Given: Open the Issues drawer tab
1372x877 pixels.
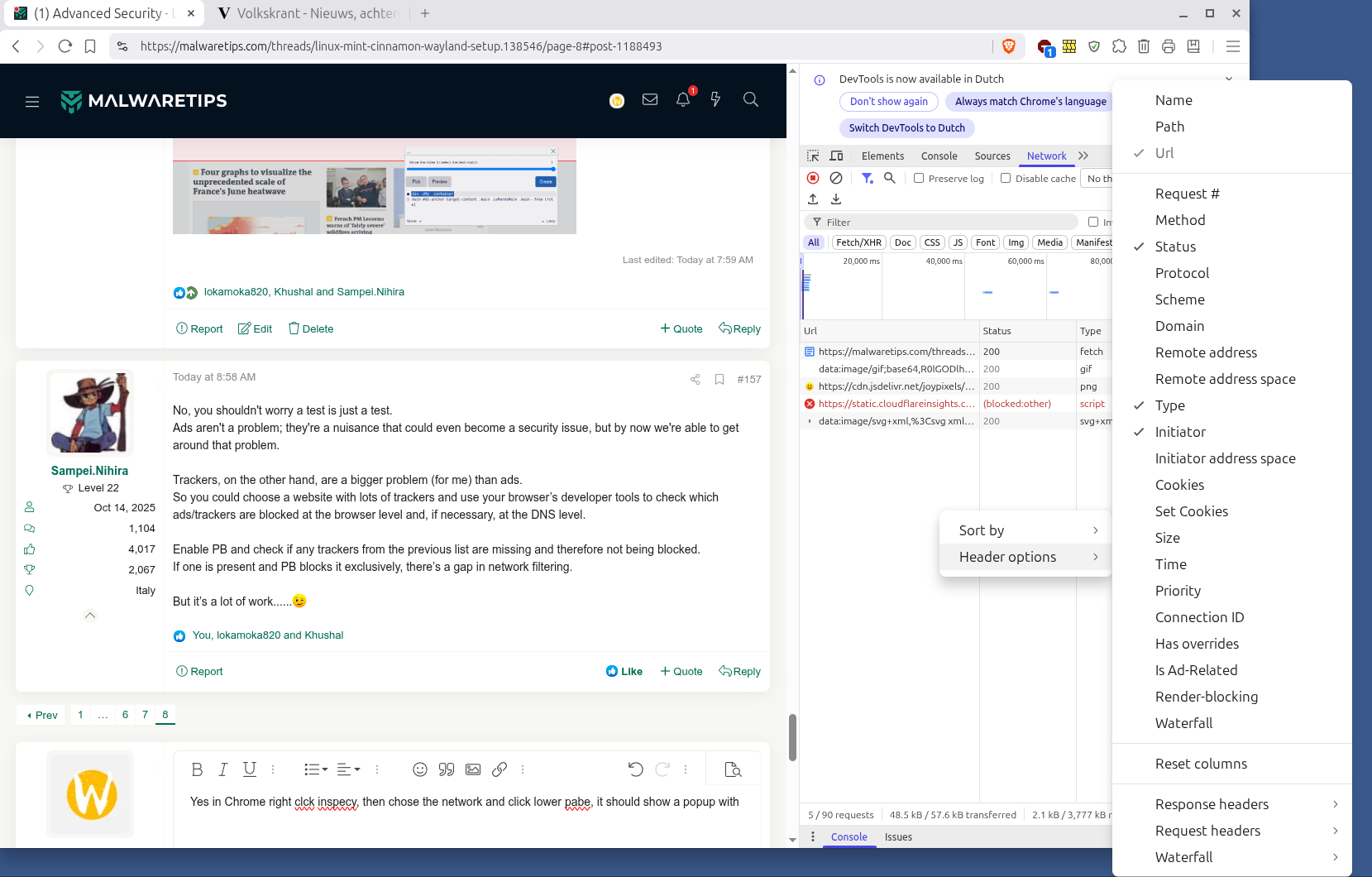Looking at the screenshot, I should (898, 837).
